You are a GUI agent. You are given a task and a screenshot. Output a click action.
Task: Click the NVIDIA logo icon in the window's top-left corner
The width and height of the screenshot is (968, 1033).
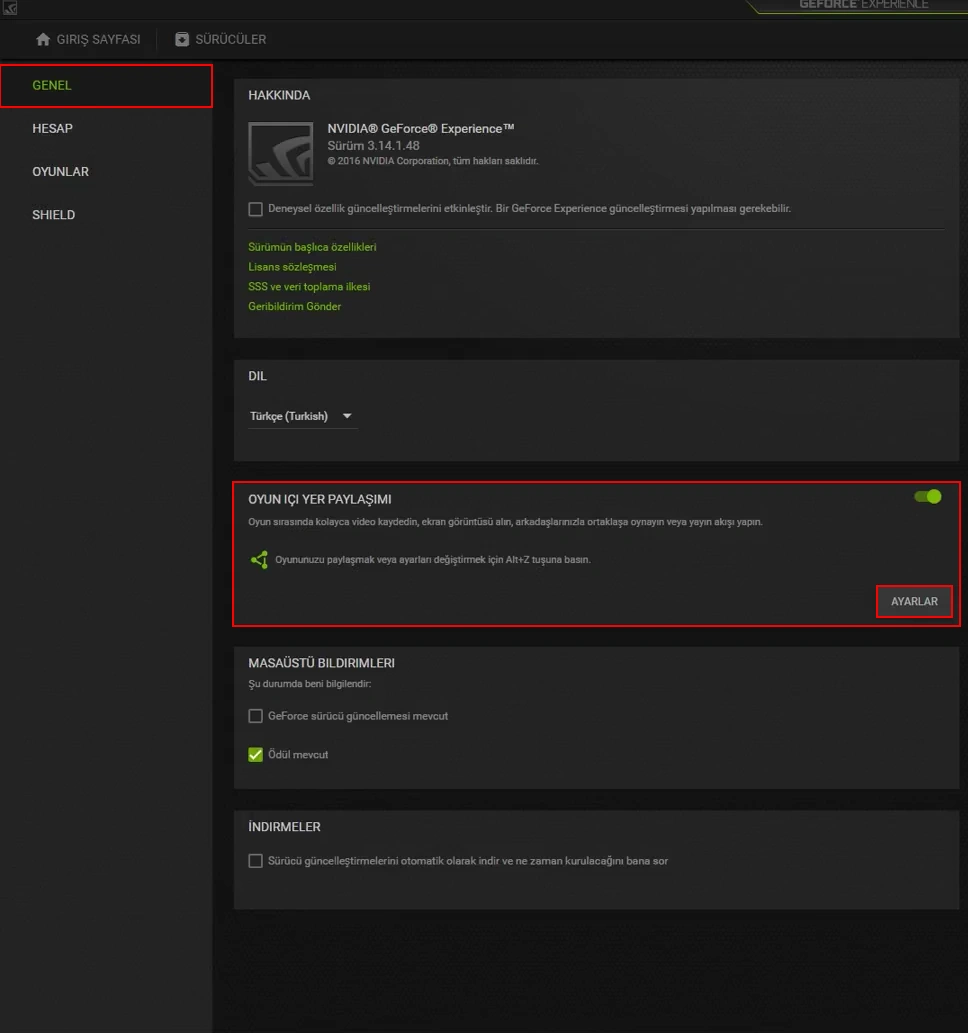(x=9, y=8)
